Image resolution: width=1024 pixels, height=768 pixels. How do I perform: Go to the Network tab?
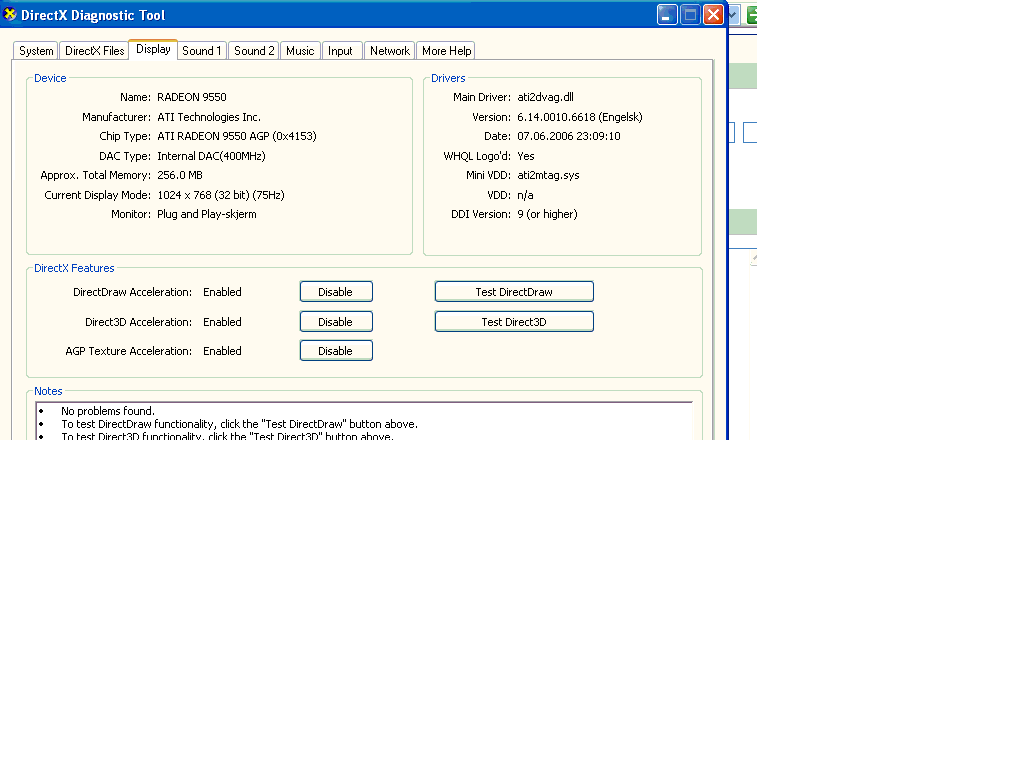tap(390, 51)
